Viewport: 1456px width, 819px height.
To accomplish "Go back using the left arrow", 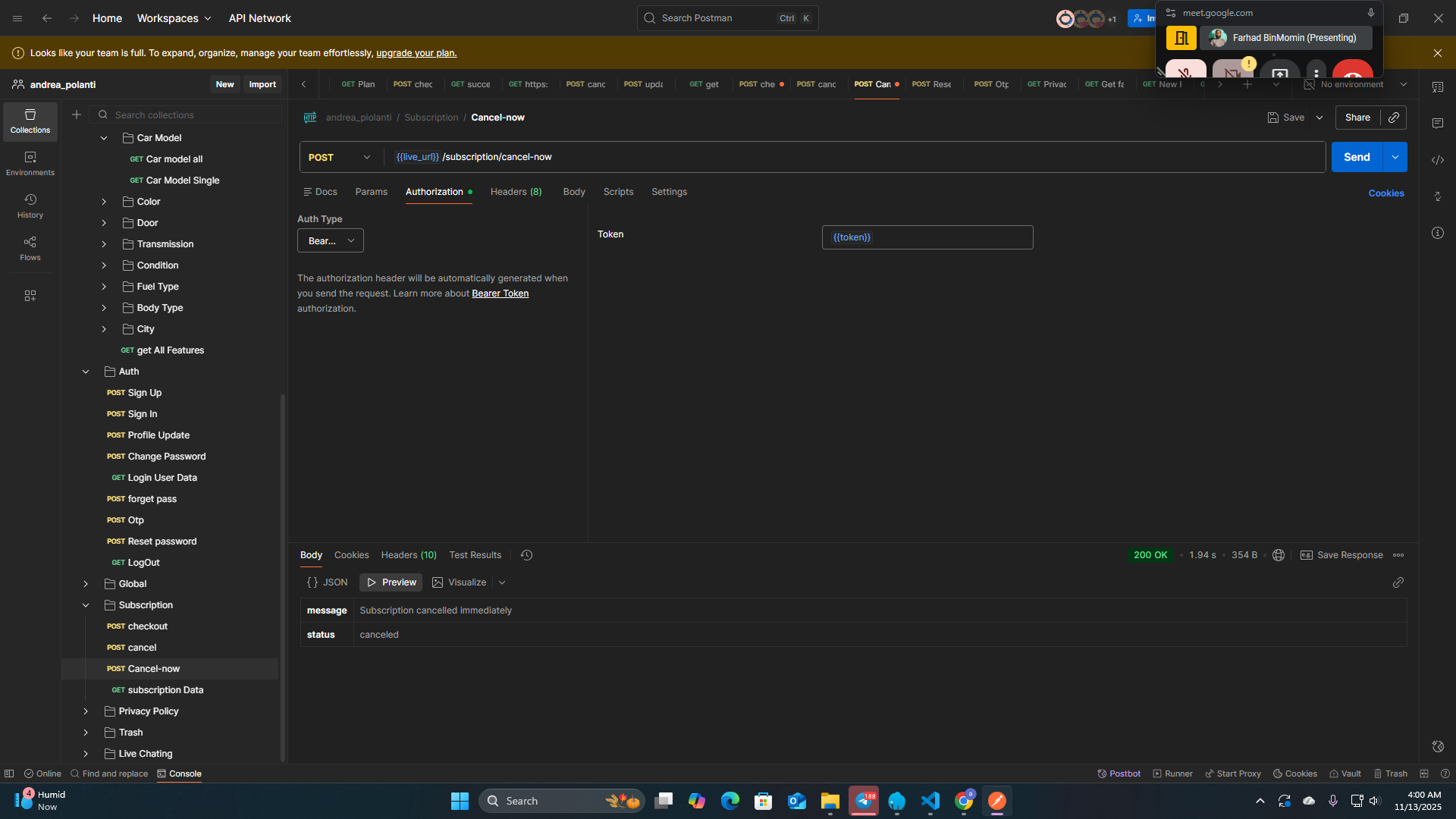I will (47, 18).
